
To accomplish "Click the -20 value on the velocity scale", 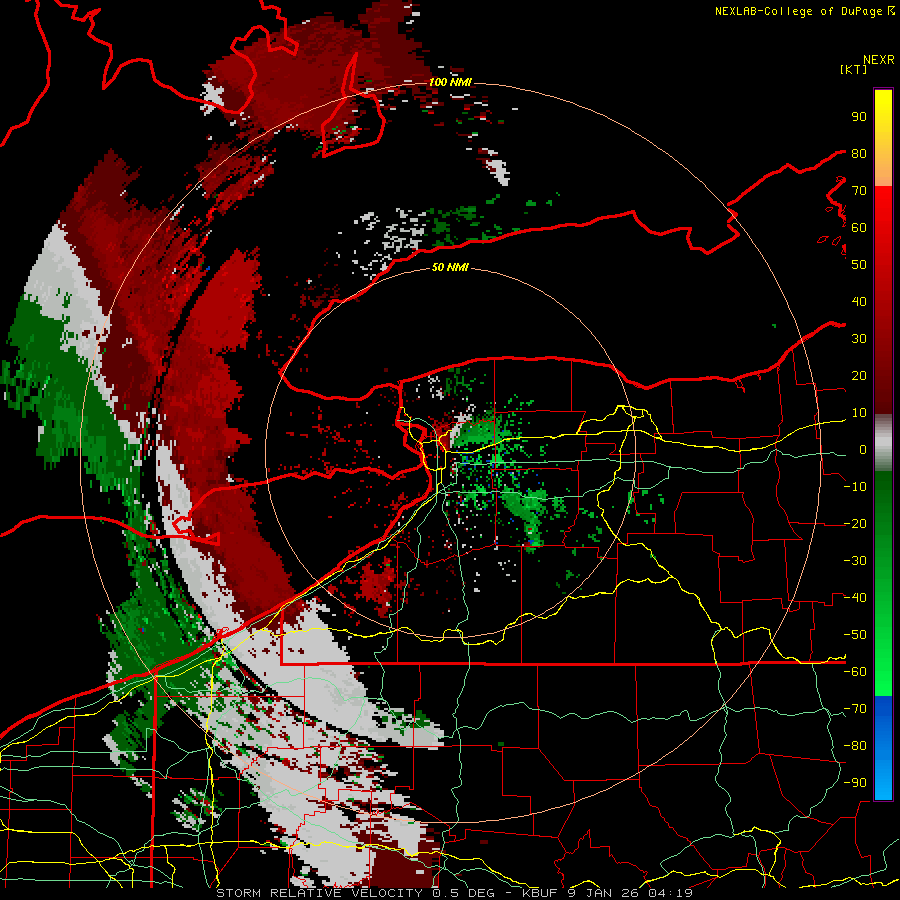I will [855, 523].
